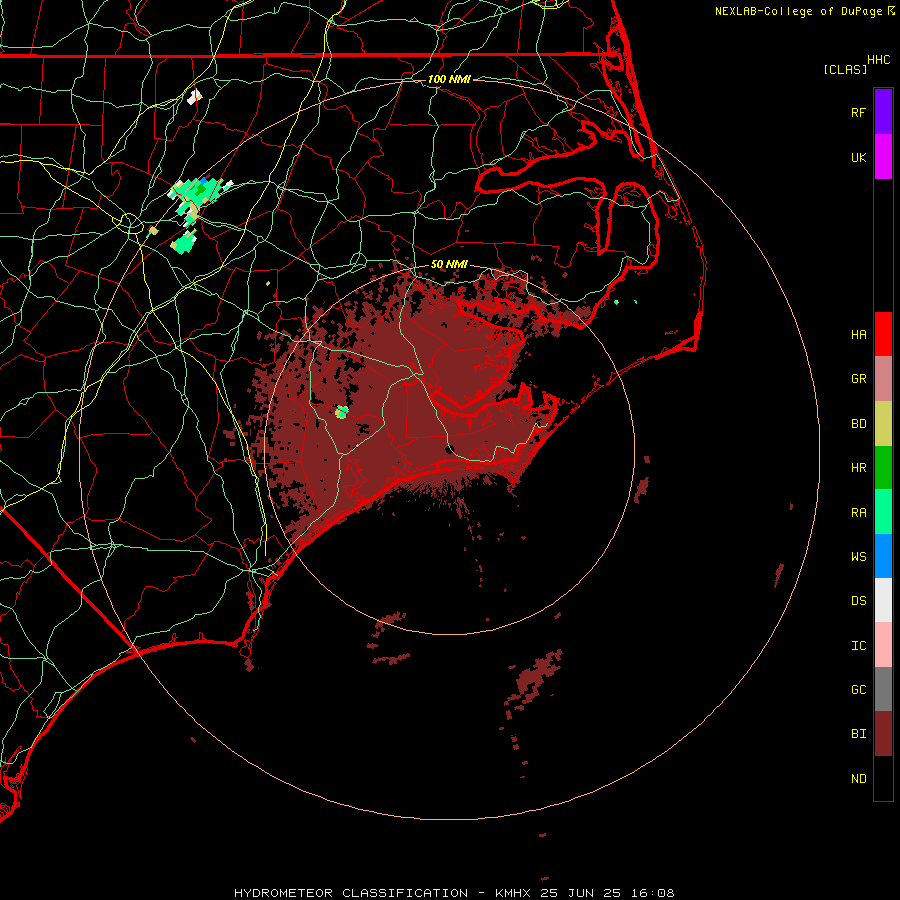Click the HA red legend swatch

[883, 334]
